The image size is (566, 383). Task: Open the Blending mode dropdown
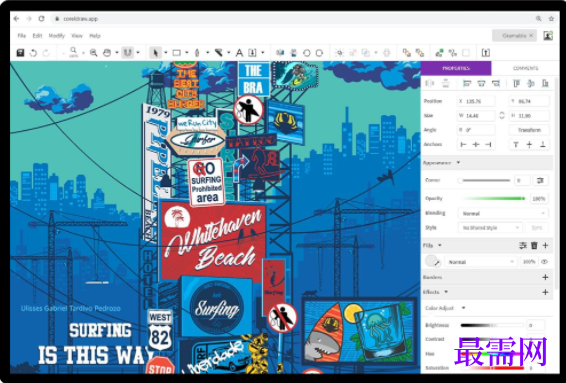(x=503, y=213)
